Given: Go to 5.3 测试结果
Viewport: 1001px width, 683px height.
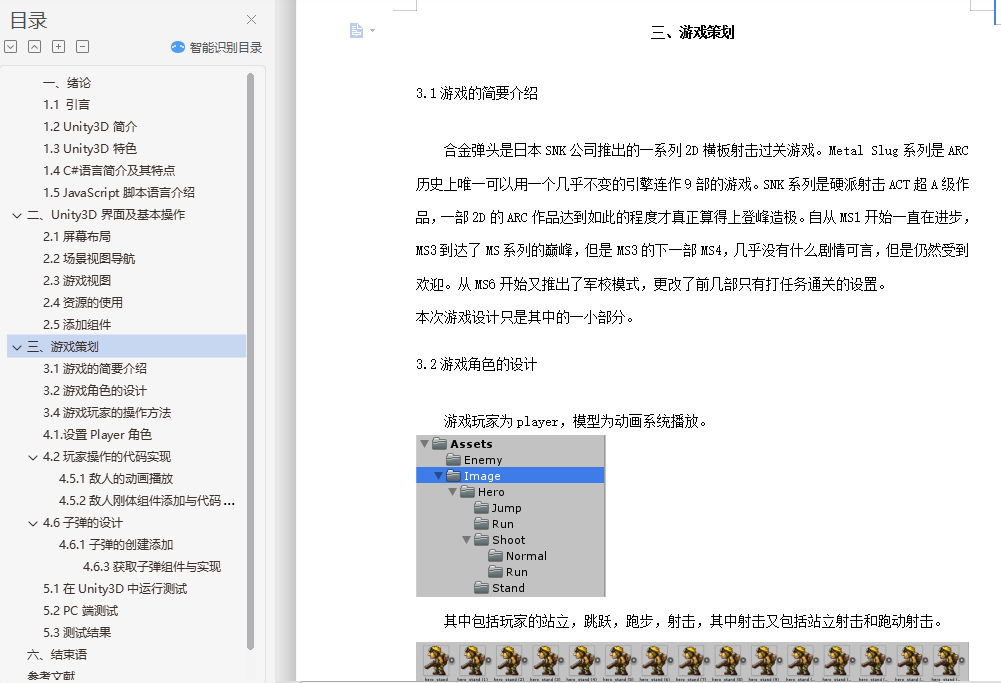Looking at the screenshot, I should pyautogui.click(x=77, y=633).
